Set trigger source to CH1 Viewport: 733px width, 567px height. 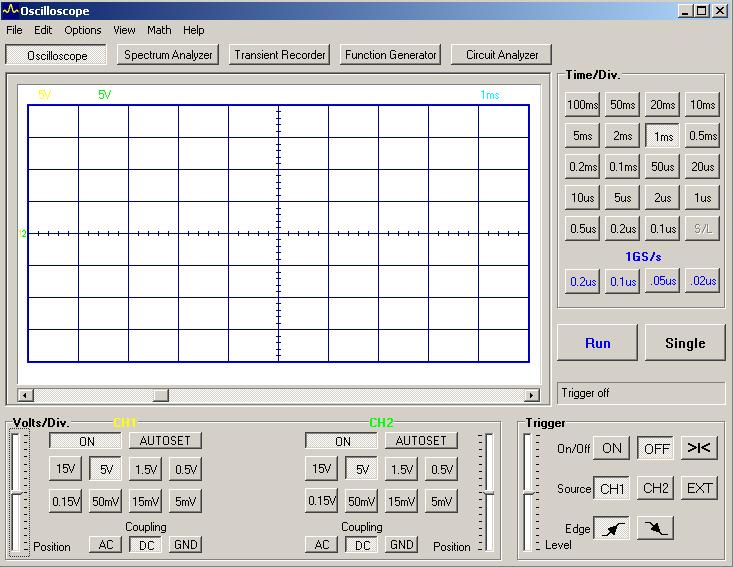point(611,488)
